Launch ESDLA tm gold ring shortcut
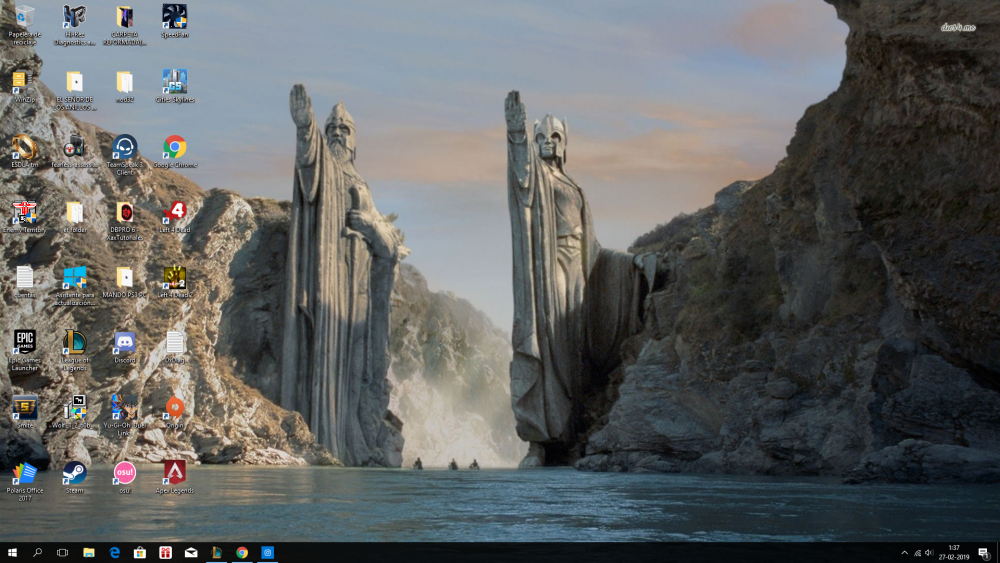Screen dimensions: 1000x563 pyautogui.click(x=24, y=151)
